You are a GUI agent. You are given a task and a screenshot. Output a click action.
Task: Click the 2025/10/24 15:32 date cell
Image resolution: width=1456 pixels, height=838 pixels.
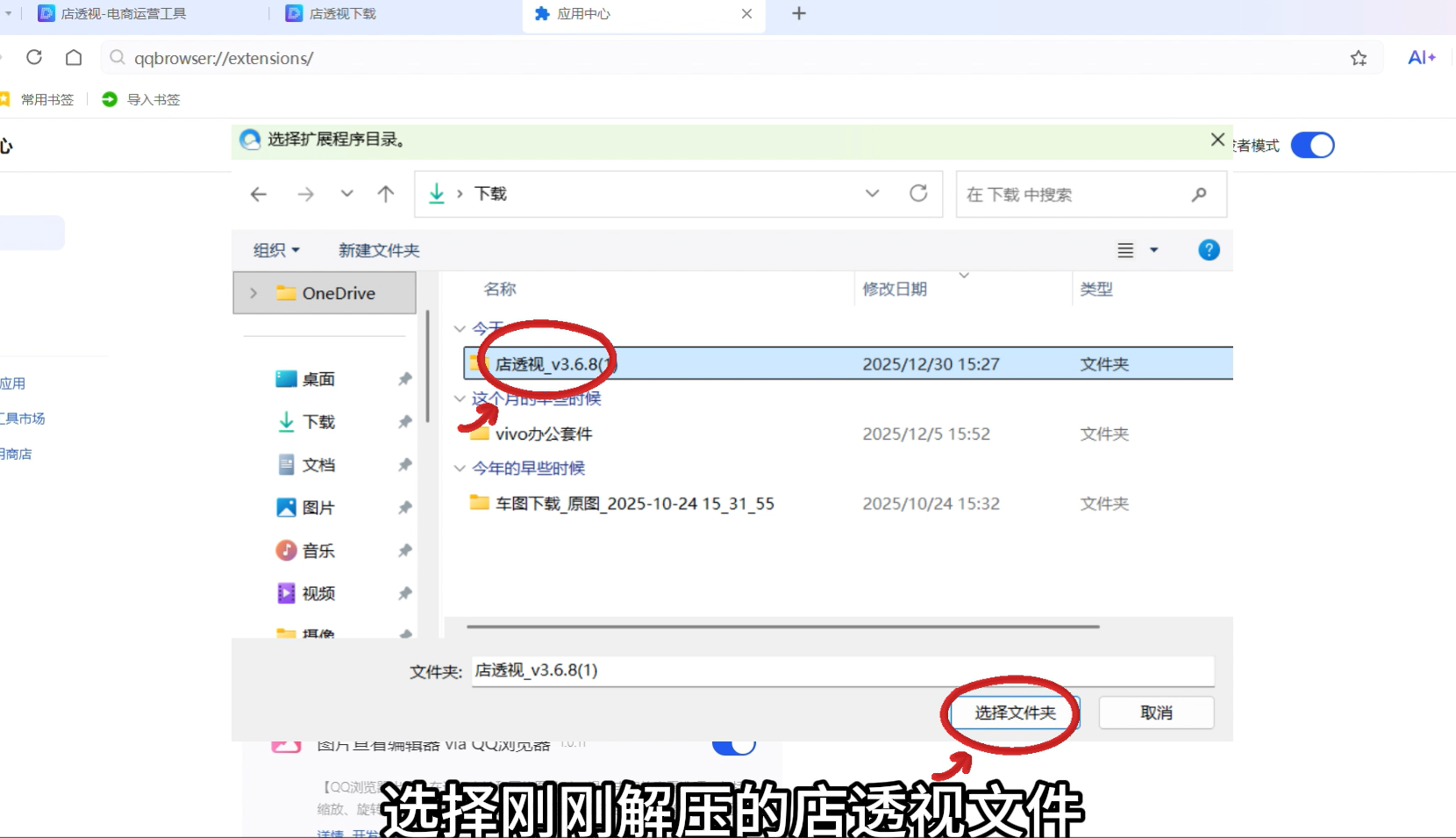(x=931, y=504)
